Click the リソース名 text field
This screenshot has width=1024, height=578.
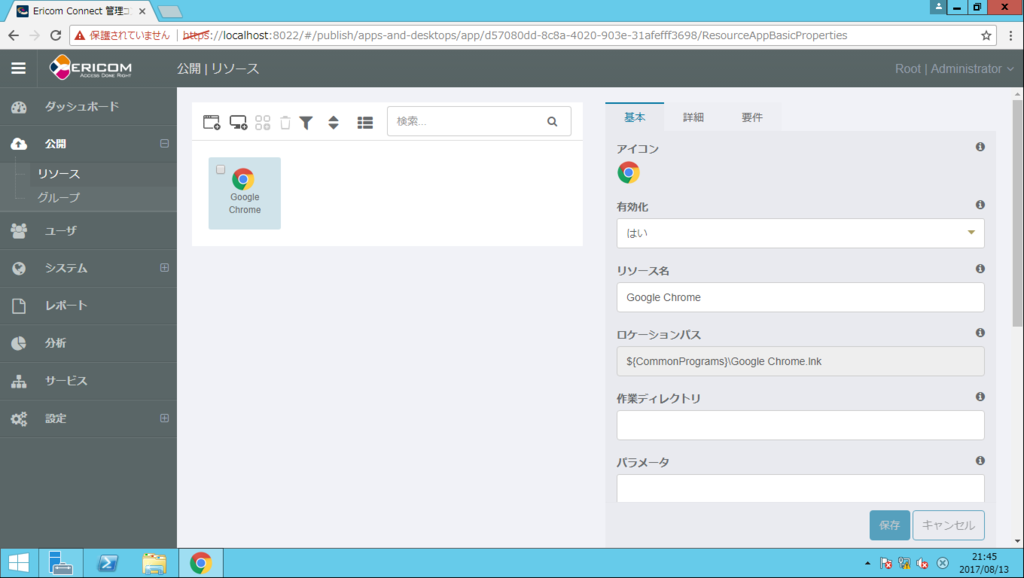(x=800, y=297)
